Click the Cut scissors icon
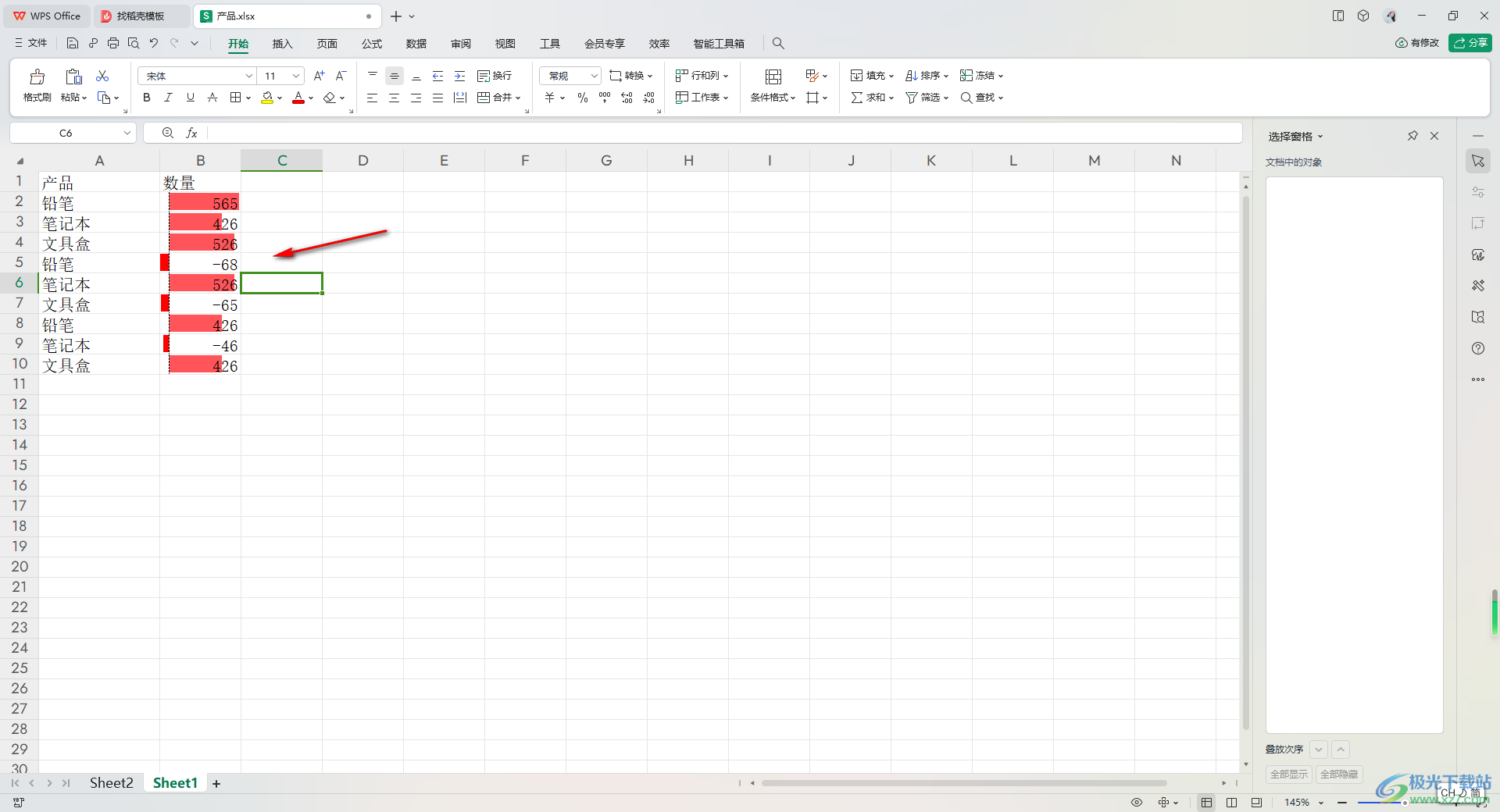 (102, 76)
